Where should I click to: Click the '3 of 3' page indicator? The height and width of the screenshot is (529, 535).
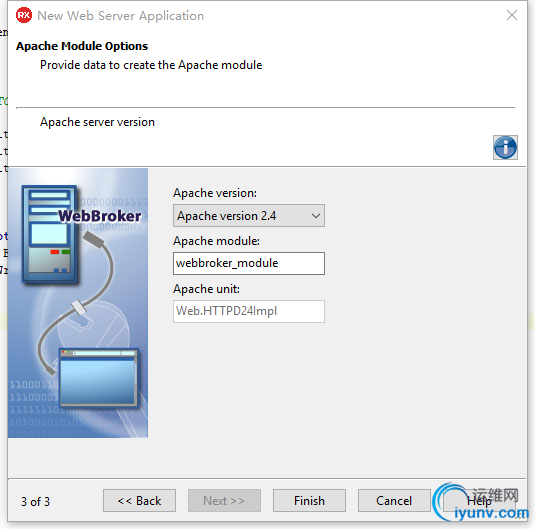35,501
